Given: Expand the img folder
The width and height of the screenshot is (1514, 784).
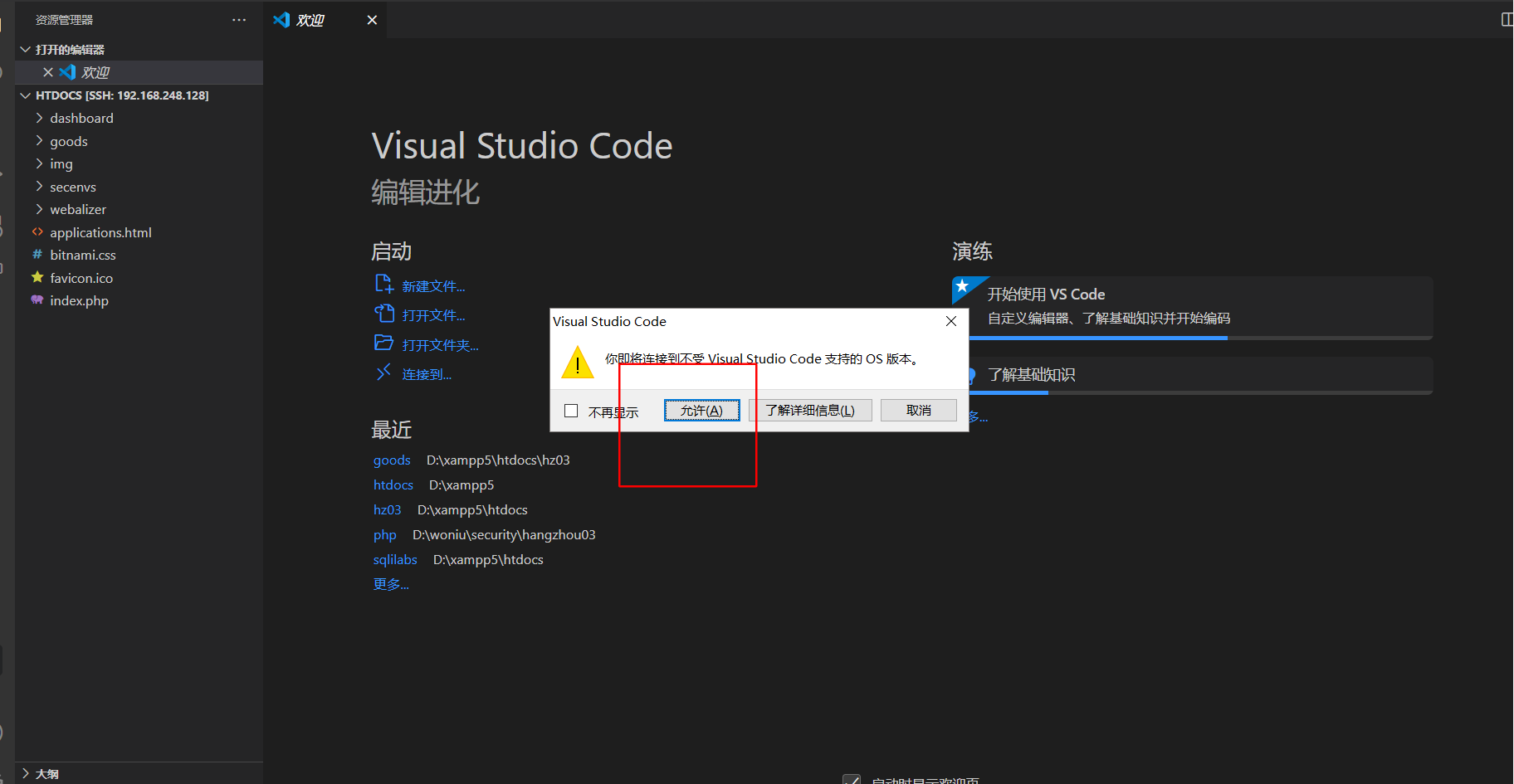Looking at the screenshot, I should (39, 163).
